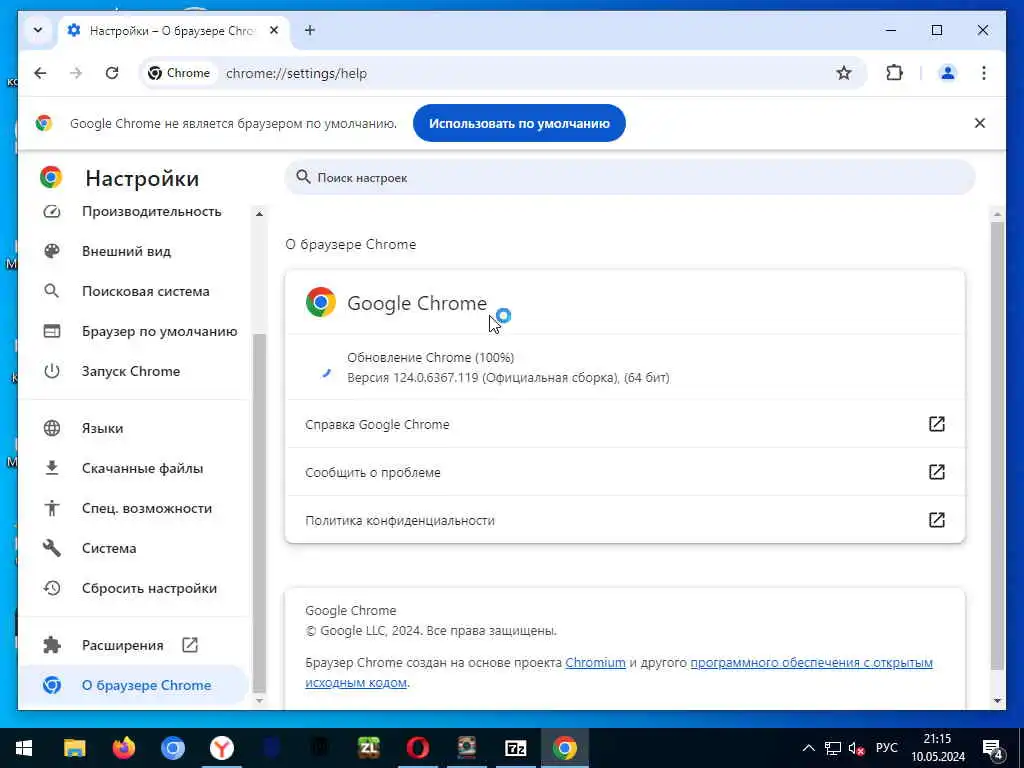Open Политика конфиденциальности row
Viewport: 1024px width, 768px height.
coord(625,520)
